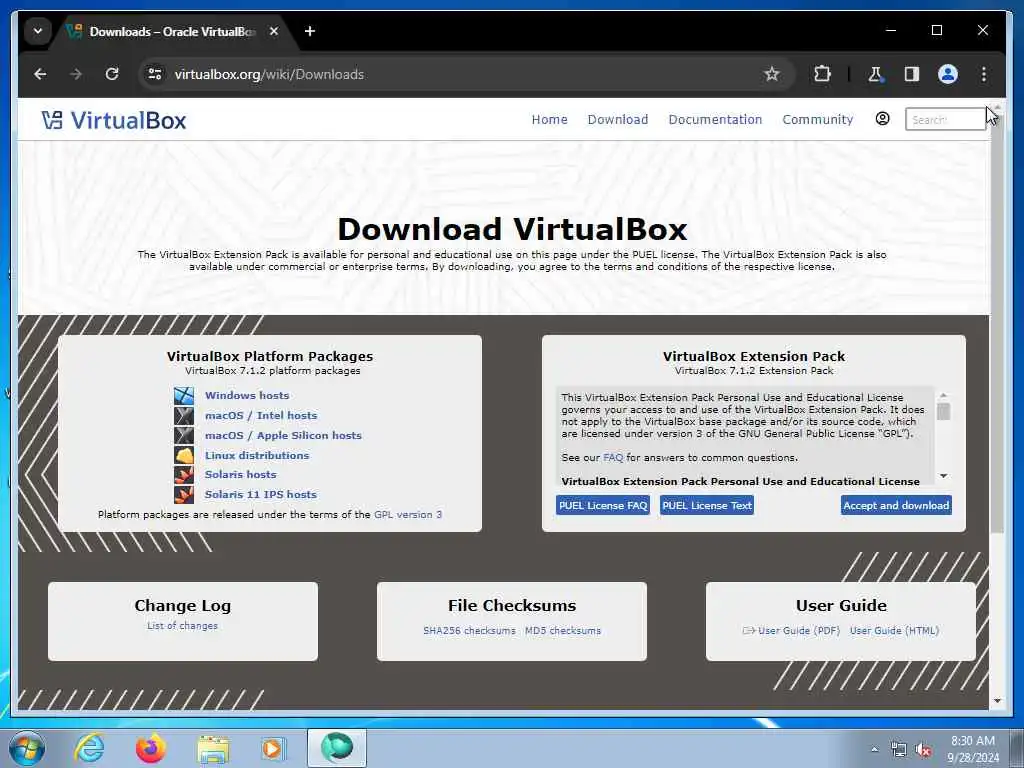
Task: Click the Solaris 11 IPS hosts icon
Action: (184, 494)
